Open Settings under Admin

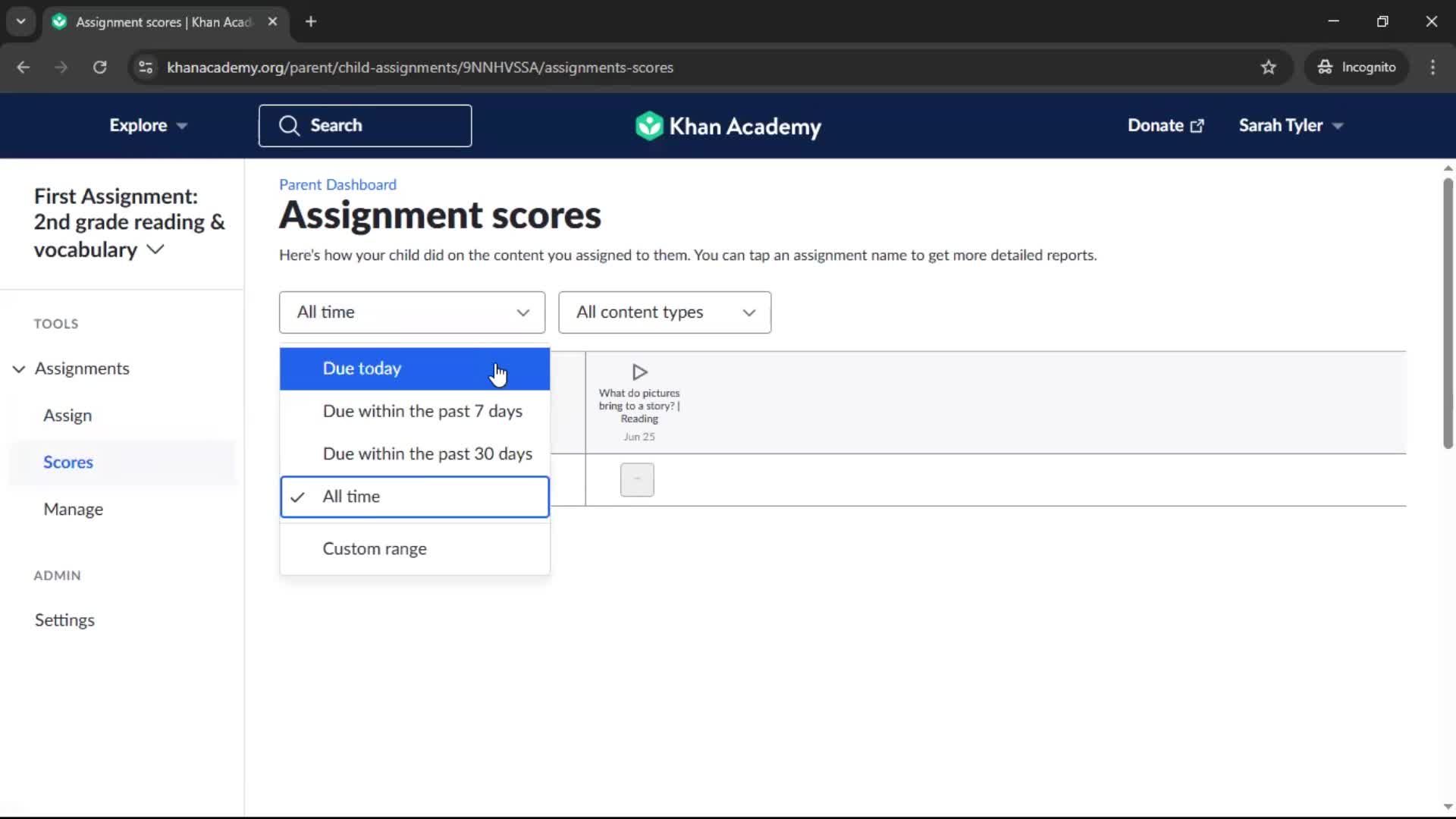tap(64, 620)
